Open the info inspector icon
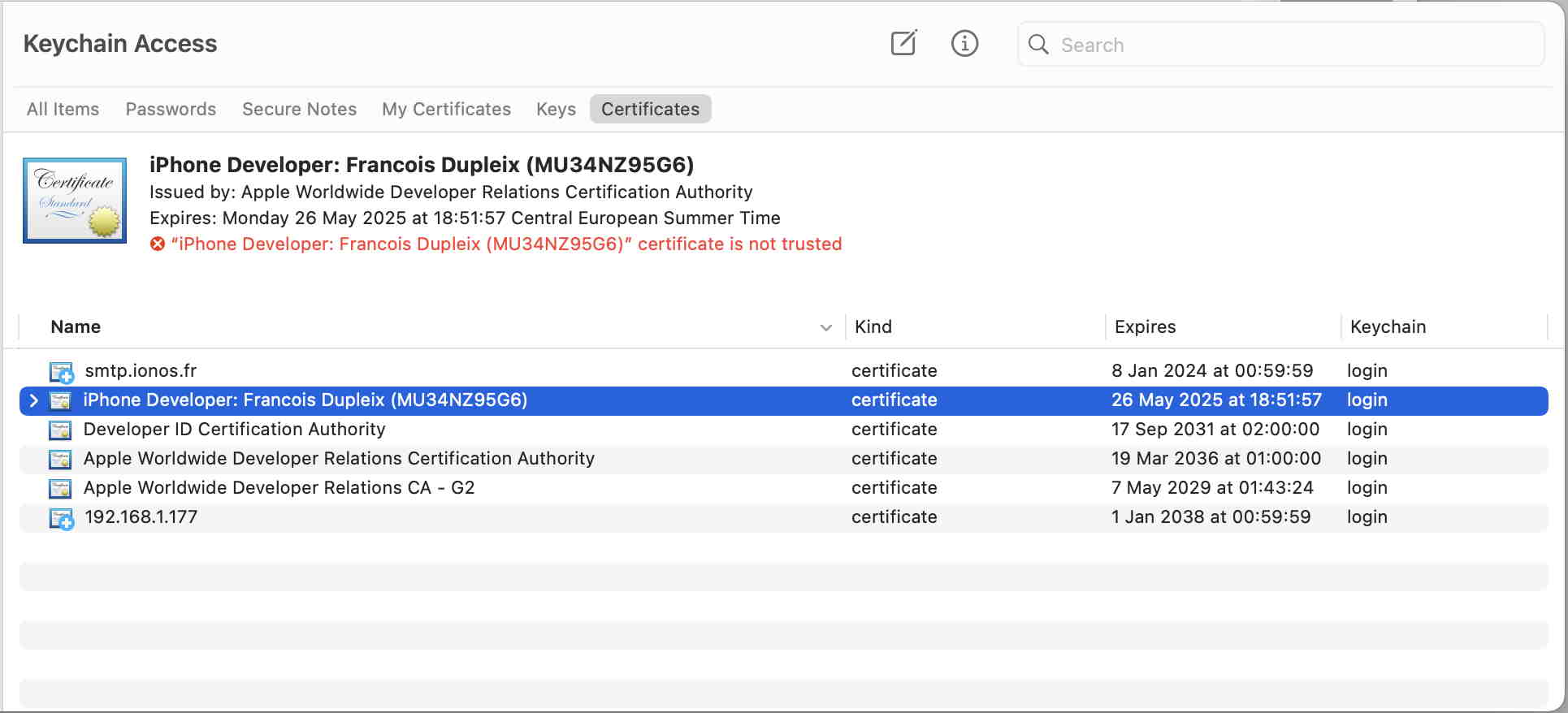The height and width of the screenshot is (713, 1568). tap(964, 43)
